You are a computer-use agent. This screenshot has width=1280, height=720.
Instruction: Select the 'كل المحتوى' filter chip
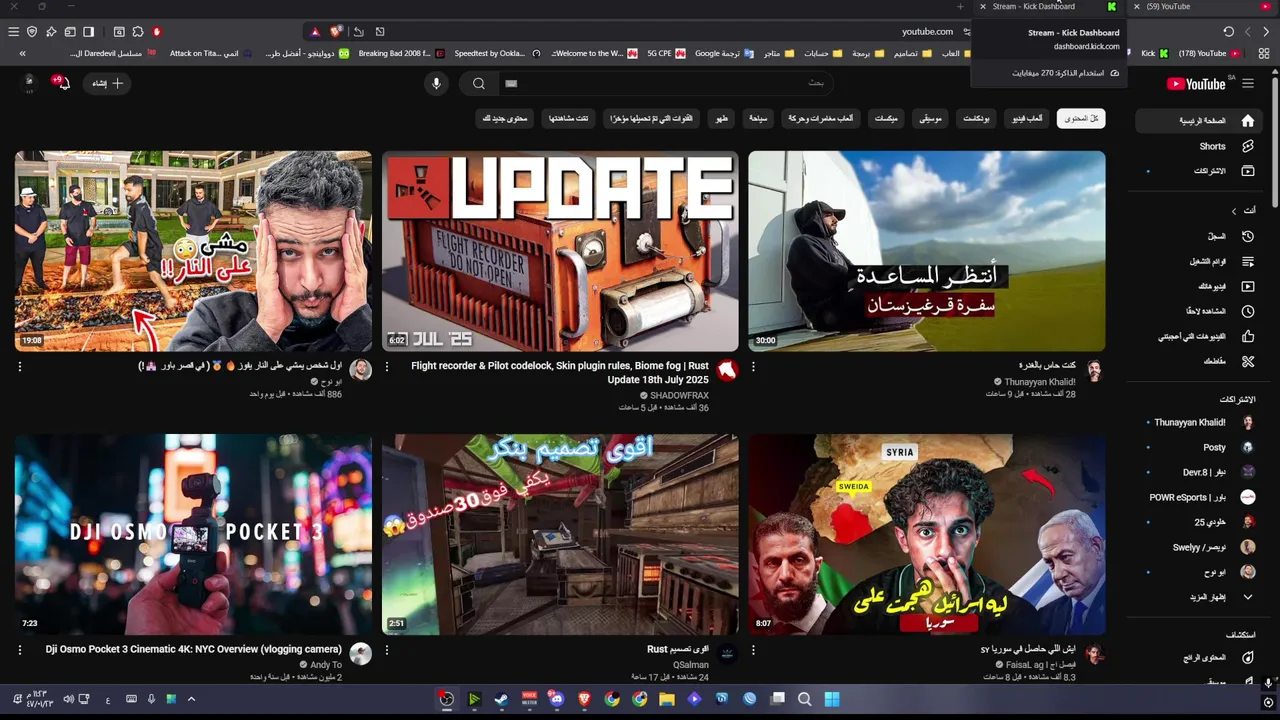[x=1081, y=118]
